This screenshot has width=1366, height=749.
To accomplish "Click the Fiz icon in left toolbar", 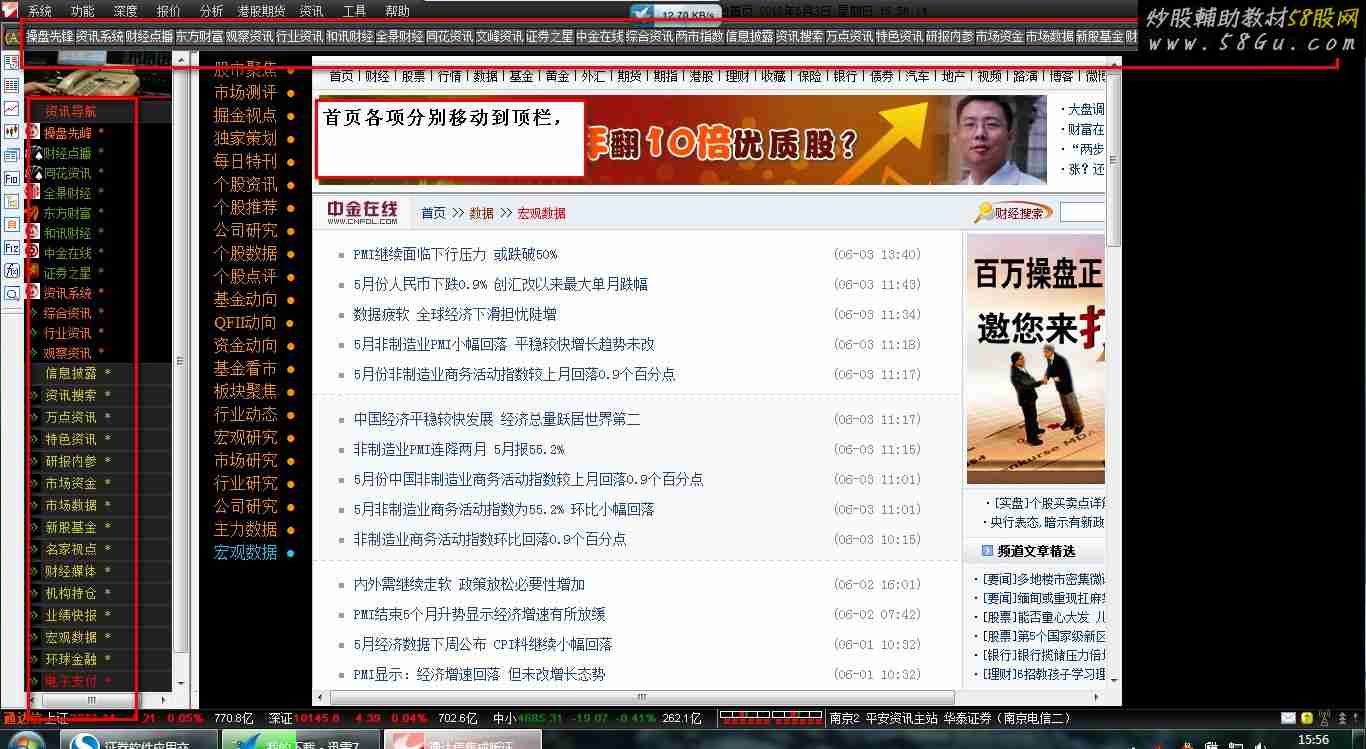I will pyautogui.click(x=12, y=247).
